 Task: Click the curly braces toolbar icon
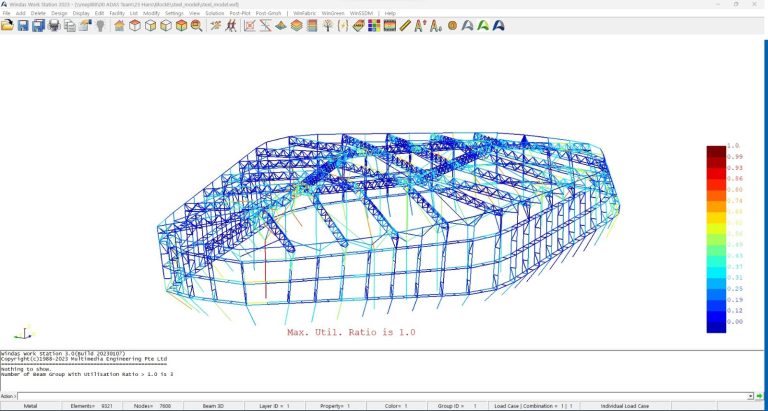pos(343,25)
